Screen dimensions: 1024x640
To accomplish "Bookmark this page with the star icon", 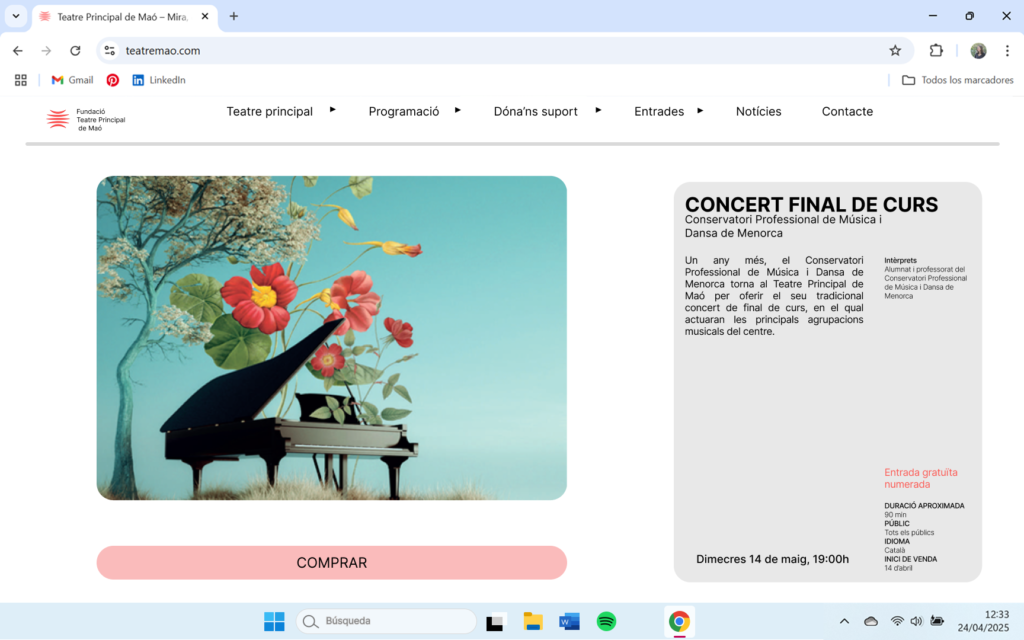I will [x=895, y=50].
